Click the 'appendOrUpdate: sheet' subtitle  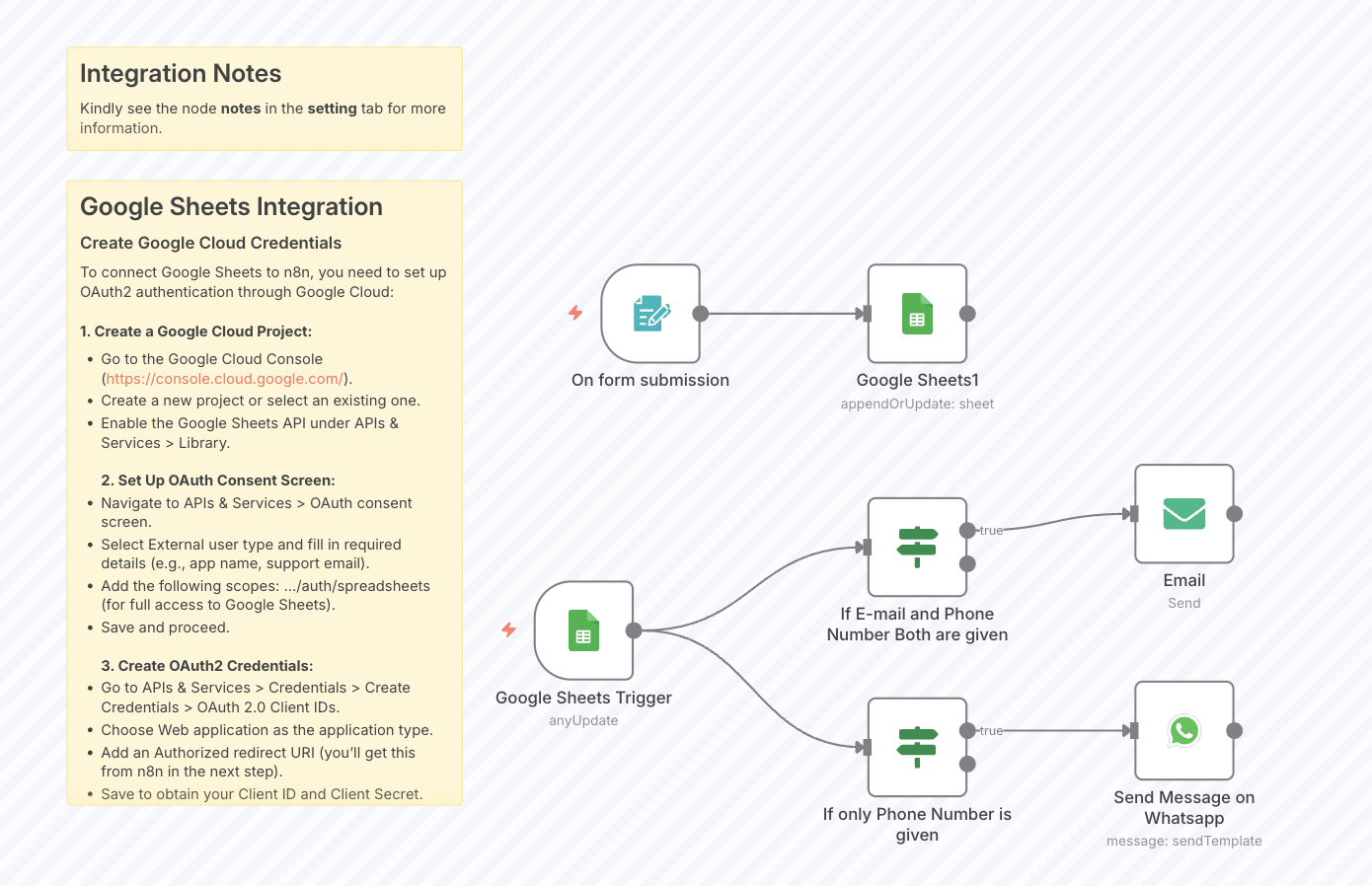917,404
